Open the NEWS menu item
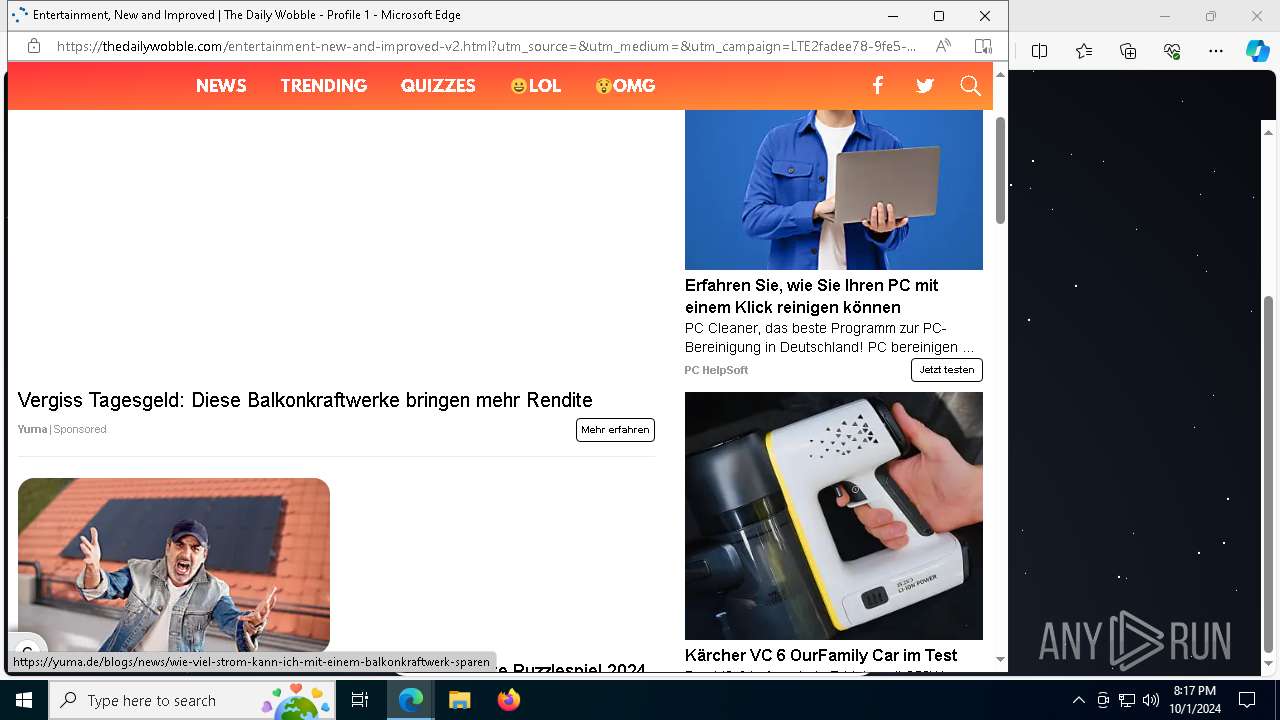This screenshot has height=720, width=1280. pyautogui.click(x=221, y=86)
